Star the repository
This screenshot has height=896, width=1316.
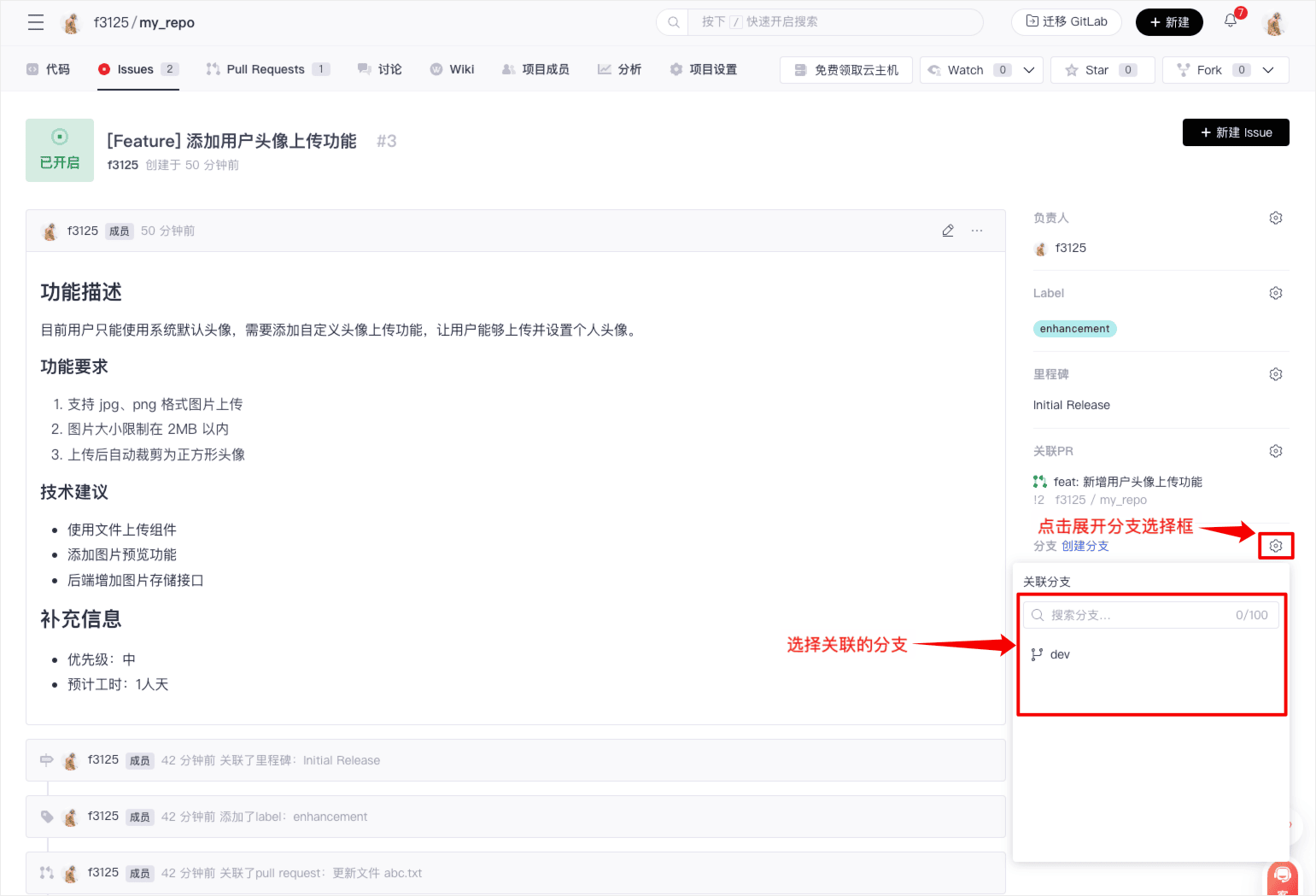pyautogui.click(x=1097, y=70)
